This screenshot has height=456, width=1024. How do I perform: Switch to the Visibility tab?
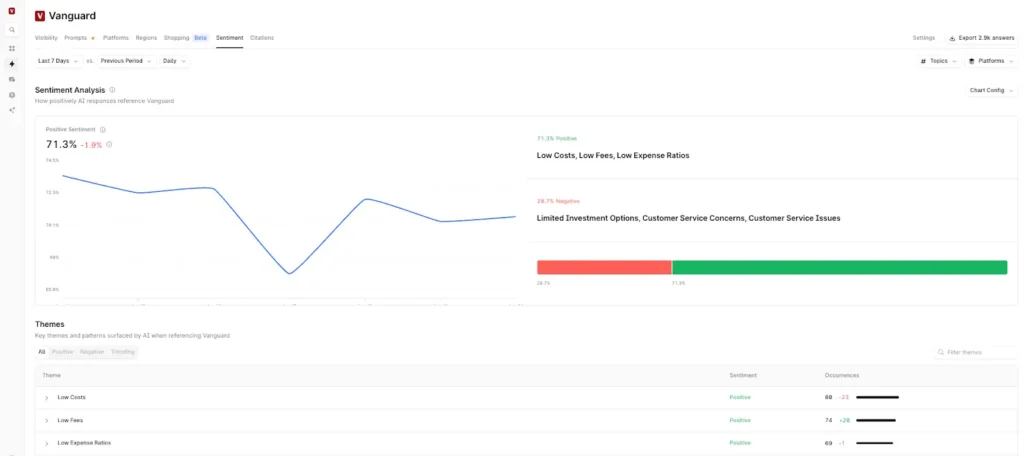click(x=46, y=38)
